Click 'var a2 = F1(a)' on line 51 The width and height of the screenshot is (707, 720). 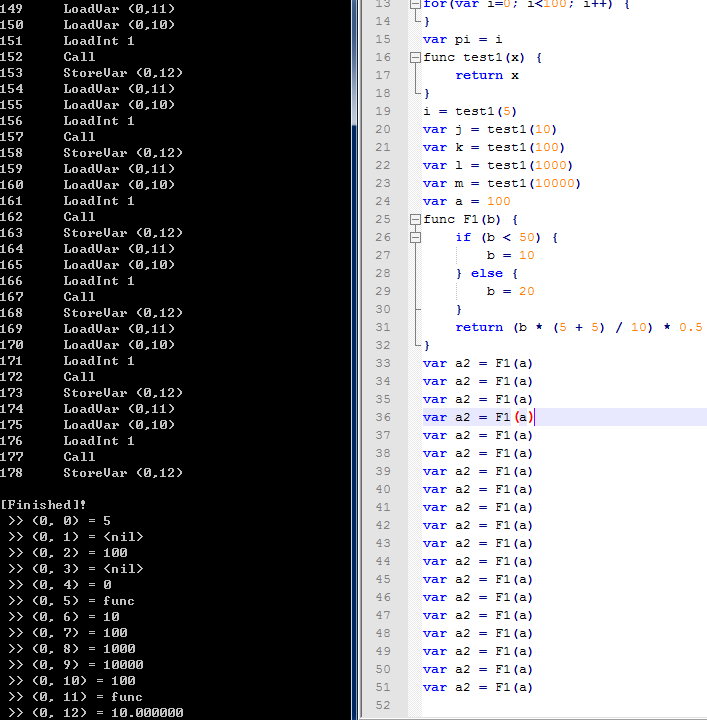click(478, 687)
